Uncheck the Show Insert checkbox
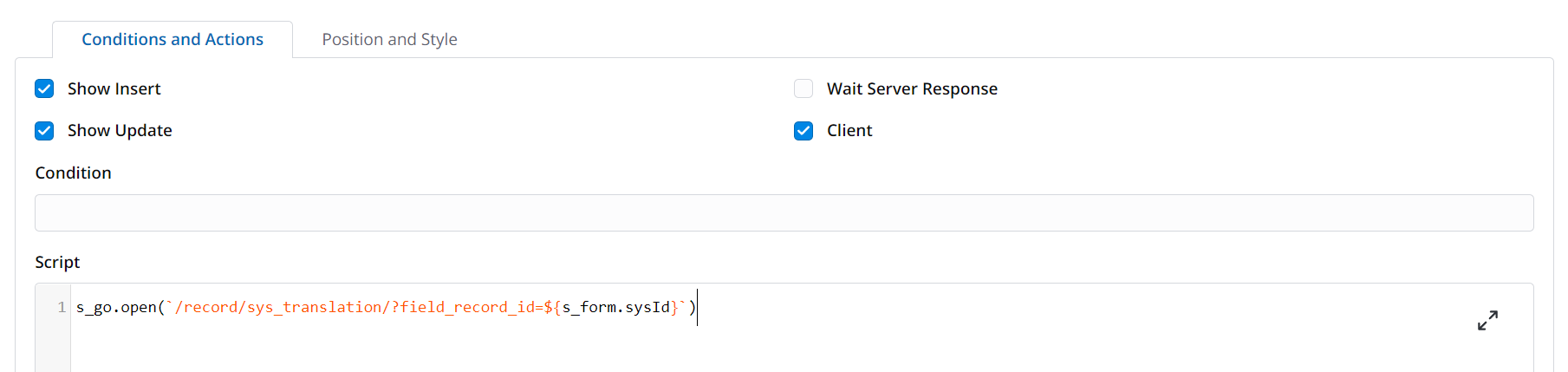 pos(44,88)
